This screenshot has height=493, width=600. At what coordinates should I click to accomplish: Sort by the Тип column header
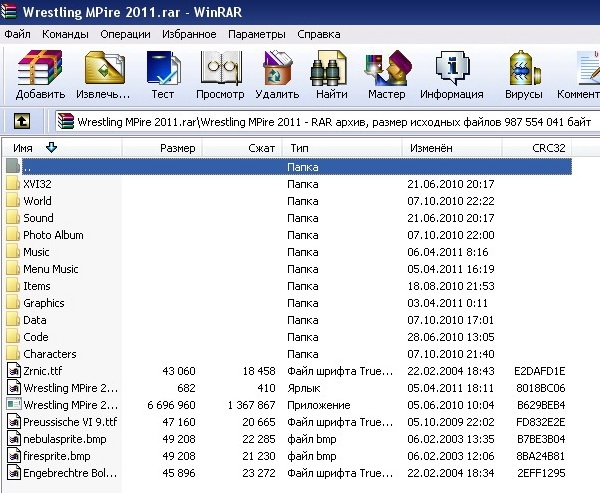342,148
